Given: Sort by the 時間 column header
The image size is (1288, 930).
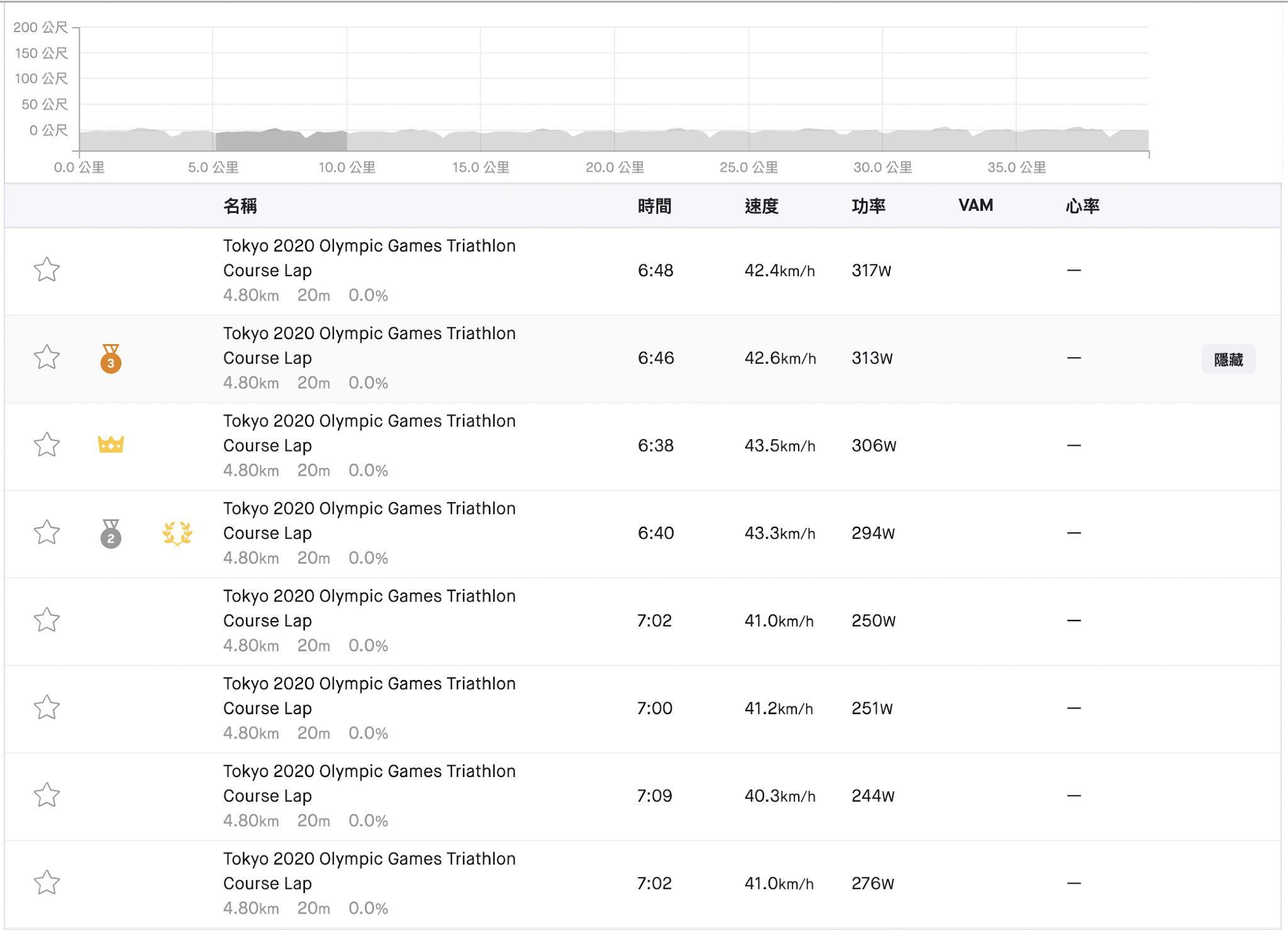Looking at the screenshot, I should [x=654, y=206].
